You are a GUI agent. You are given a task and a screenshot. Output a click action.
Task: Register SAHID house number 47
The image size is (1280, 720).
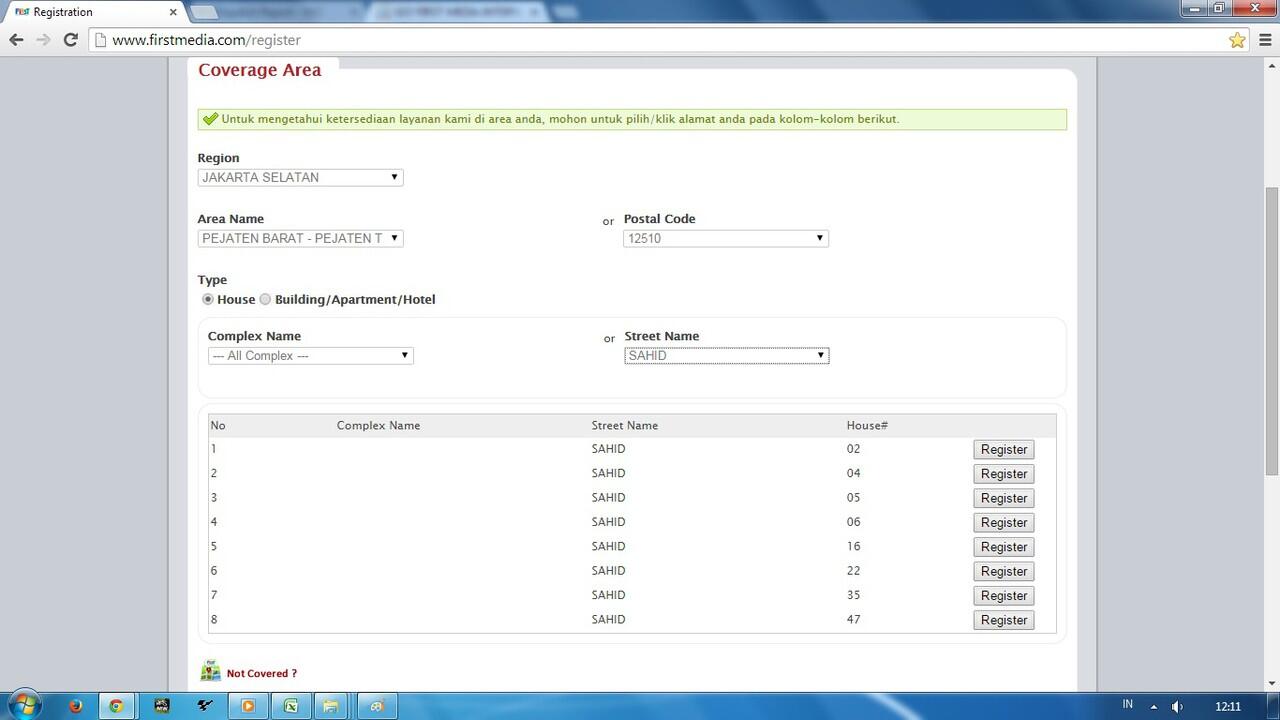[1003, 620]
